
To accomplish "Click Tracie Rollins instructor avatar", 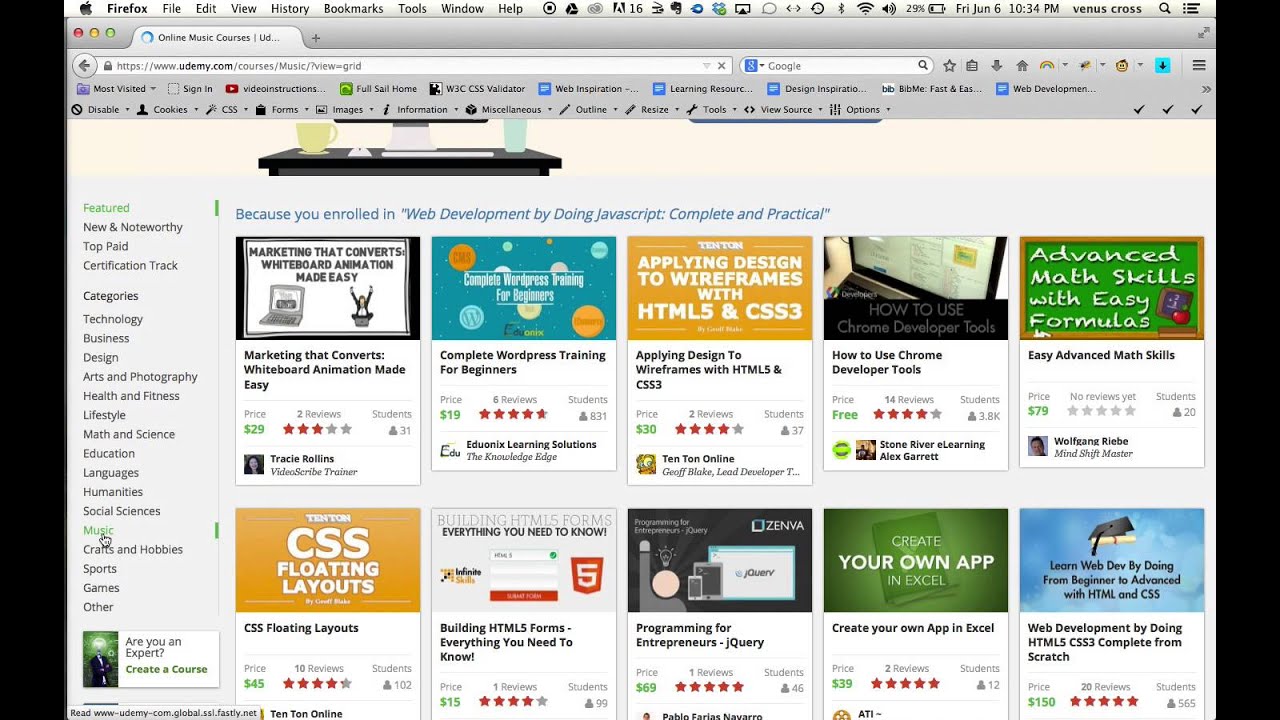I will pyautogui.click(x=254, y=464).
